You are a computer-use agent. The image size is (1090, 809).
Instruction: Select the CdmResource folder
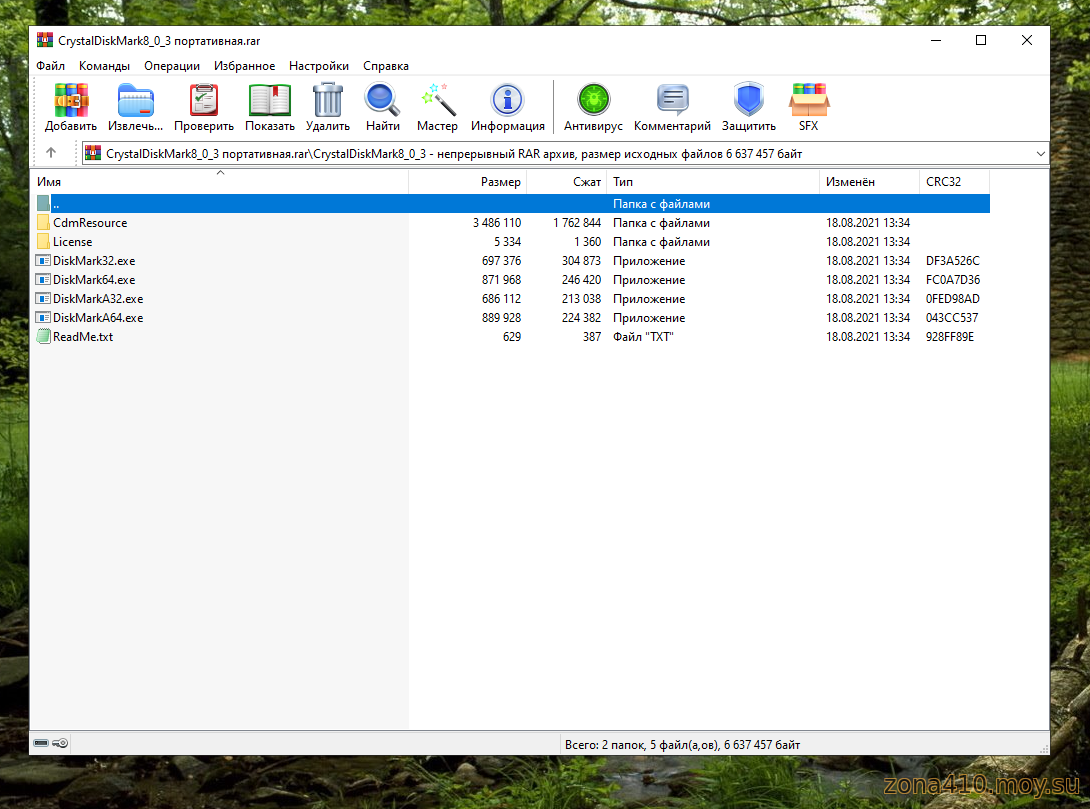point(89,223)
